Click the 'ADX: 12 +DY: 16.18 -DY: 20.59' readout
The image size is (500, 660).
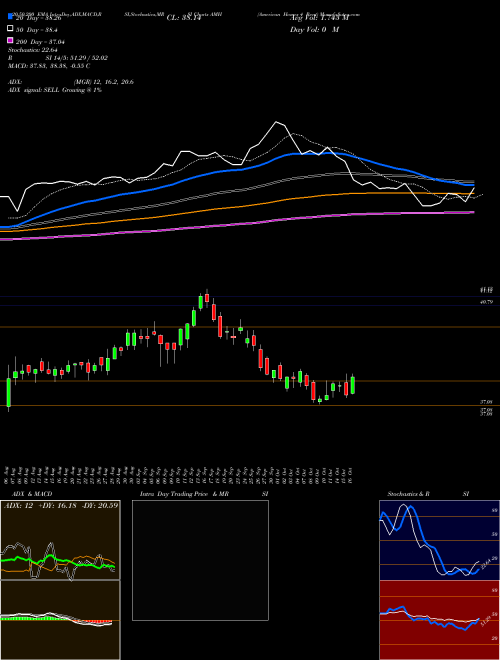(61, 505)
